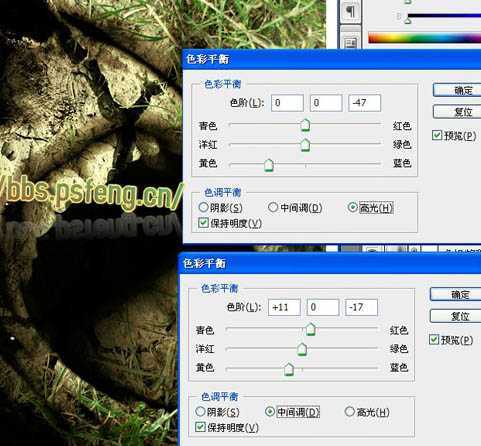This screenshot has height=446, width=481.
Task: Click the -47 色阶 field
Action: [364, 103]
